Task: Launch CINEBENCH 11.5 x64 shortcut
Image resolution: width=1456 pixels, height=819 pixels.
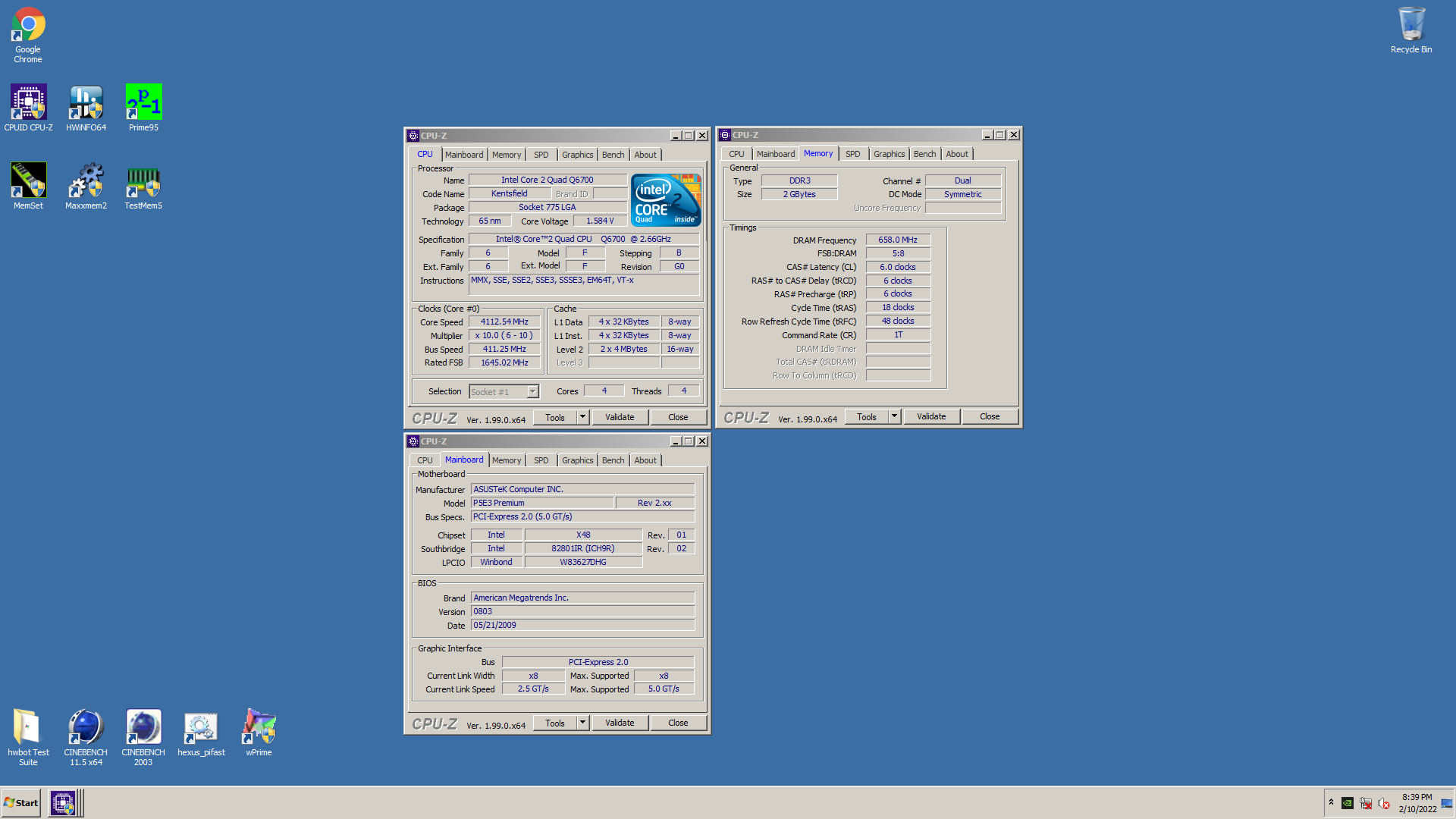Action: 86,737
